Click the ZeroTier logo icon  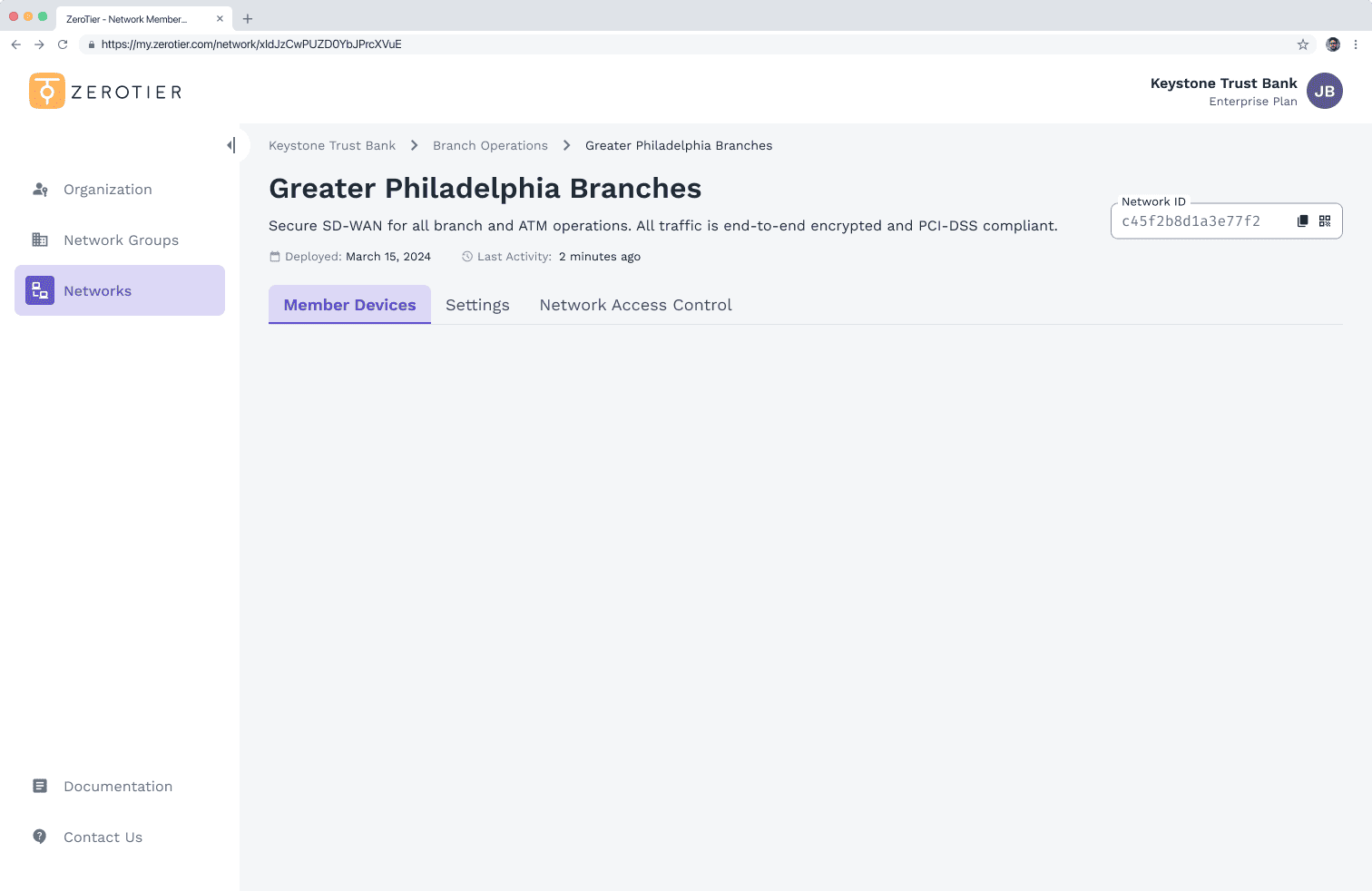tap(47, 91)
